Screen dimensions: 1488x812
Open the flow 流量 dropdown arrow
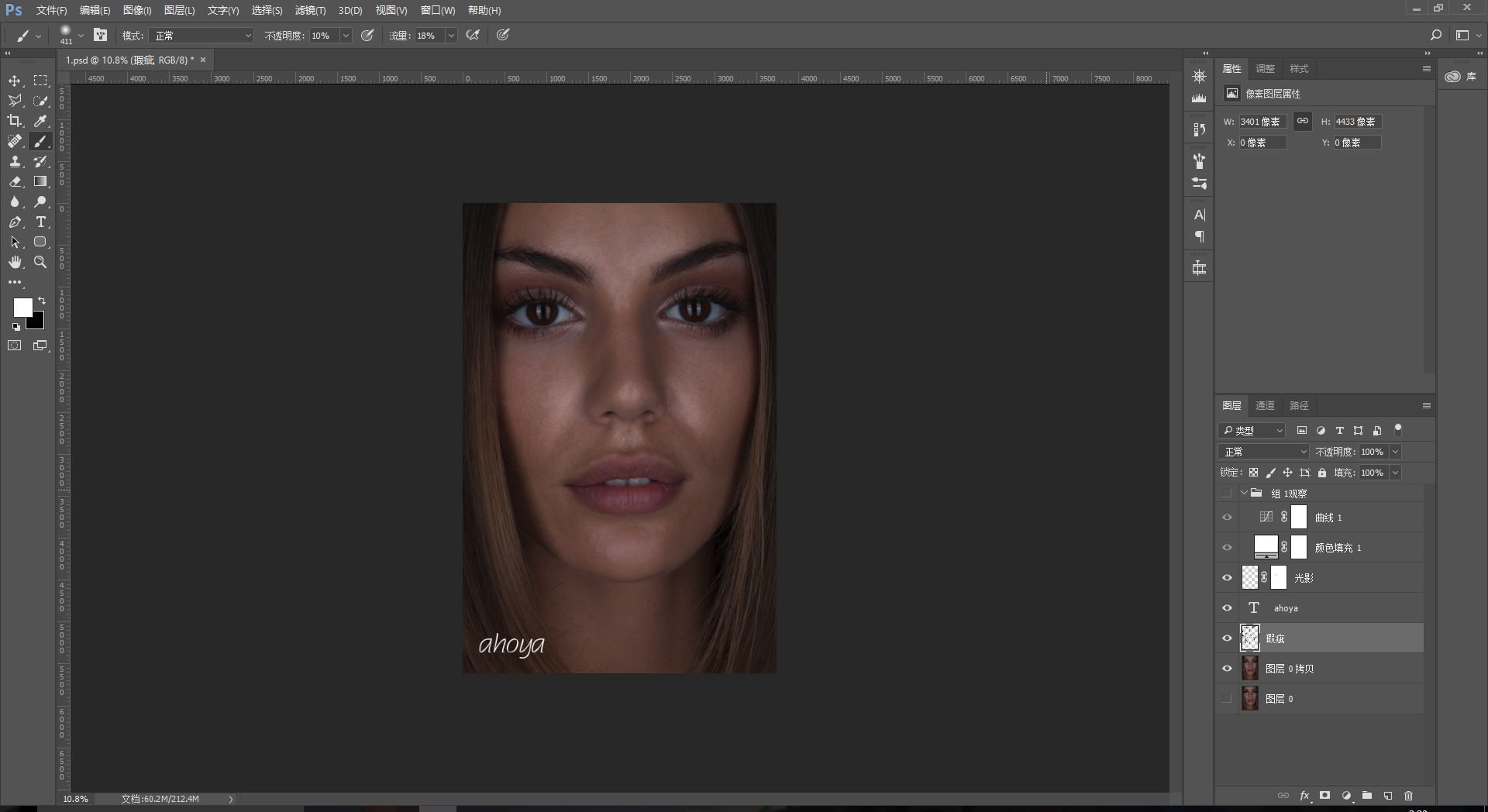pyautogui.click(x=451, y=36)
